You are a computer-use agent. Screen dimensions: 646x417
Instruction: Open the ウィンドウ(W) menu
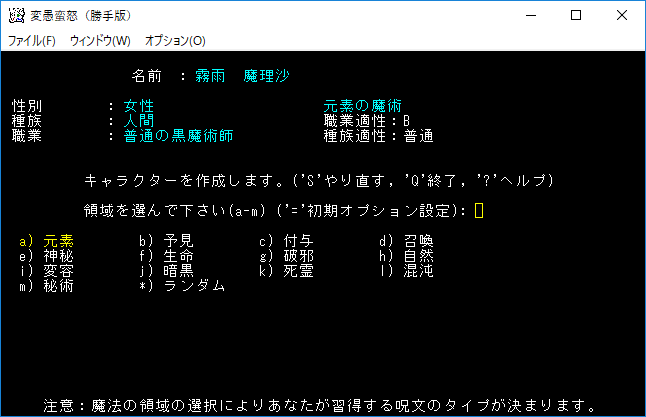pyautogui.click(x=100, y=41)
